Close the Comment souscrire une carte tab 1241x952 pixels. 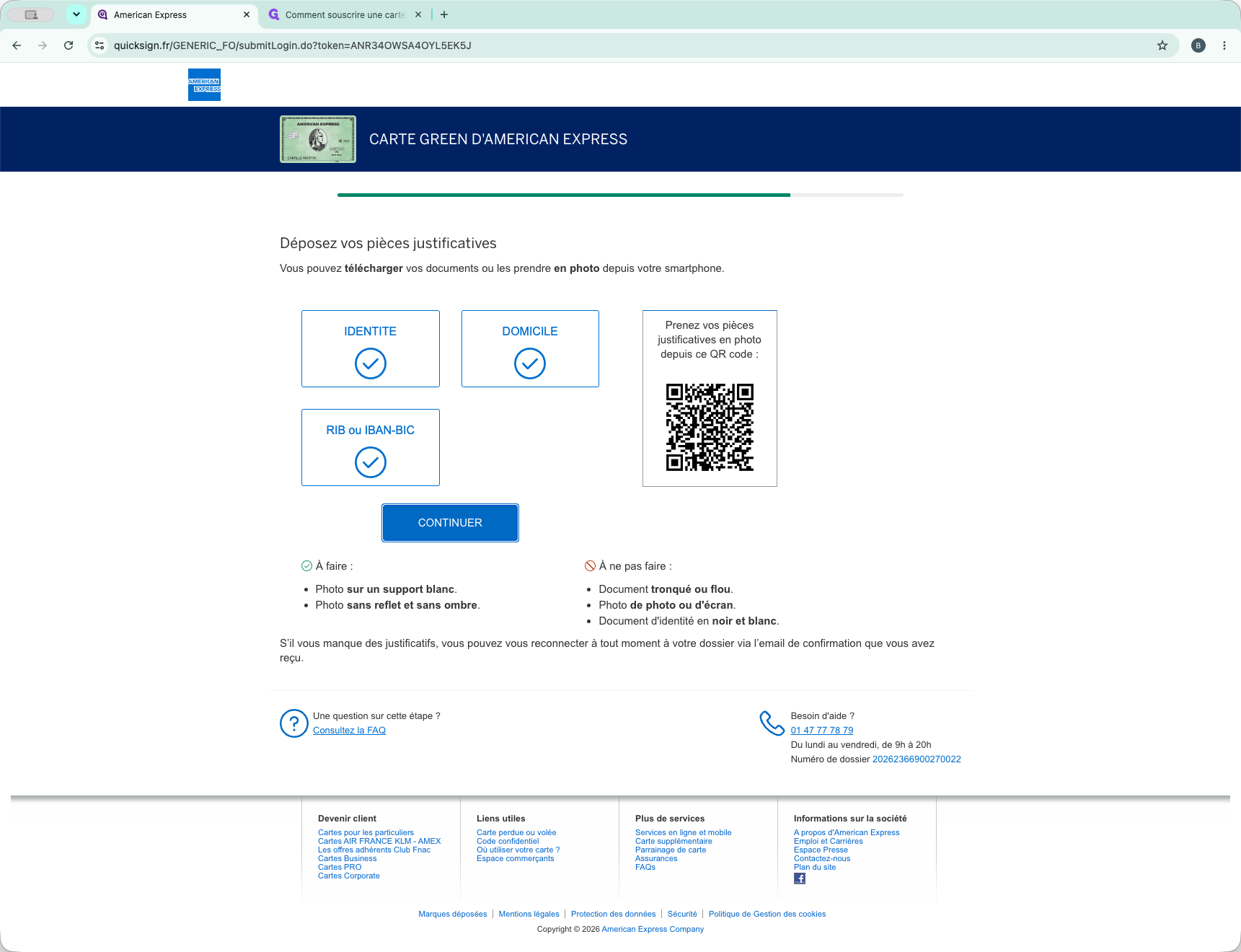coord(418,14)
